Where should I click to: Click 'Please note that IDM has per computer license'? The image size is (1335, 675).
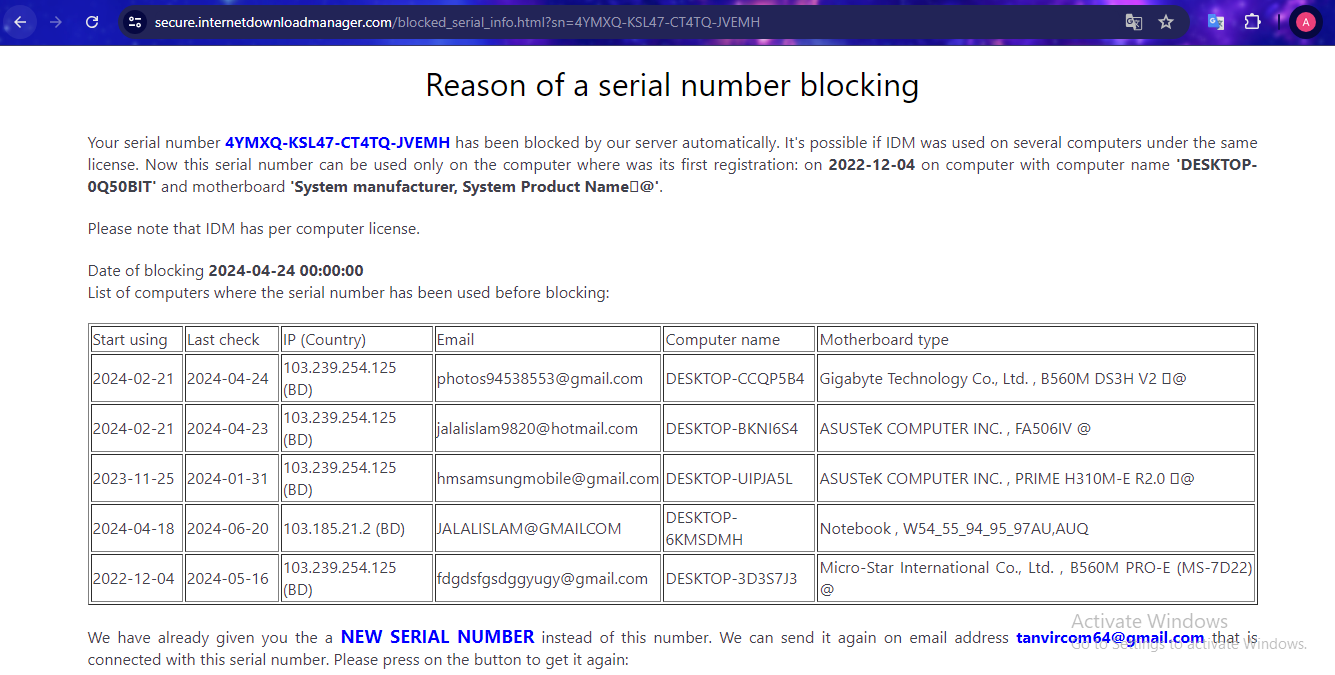[x=254, y=229]
